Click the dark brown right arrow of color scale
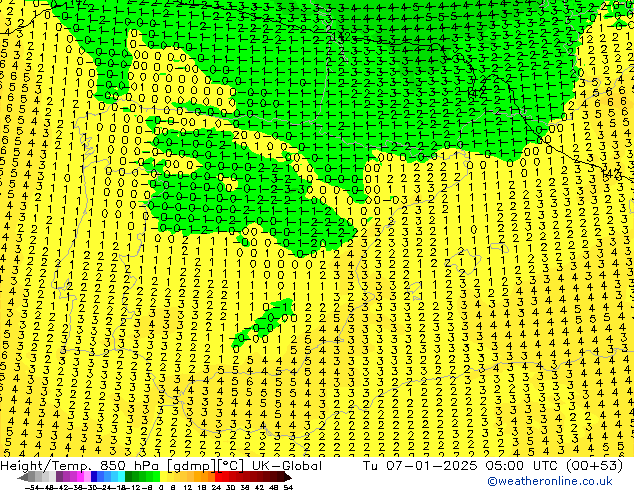 (x=287, y=477)
